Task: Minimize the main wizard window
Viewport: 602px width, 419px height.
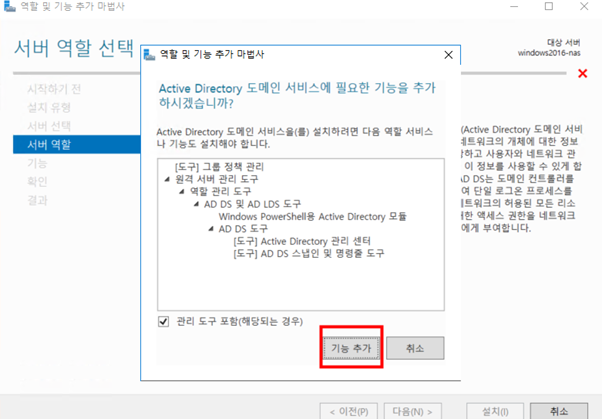Action: [x=514, y=7]
